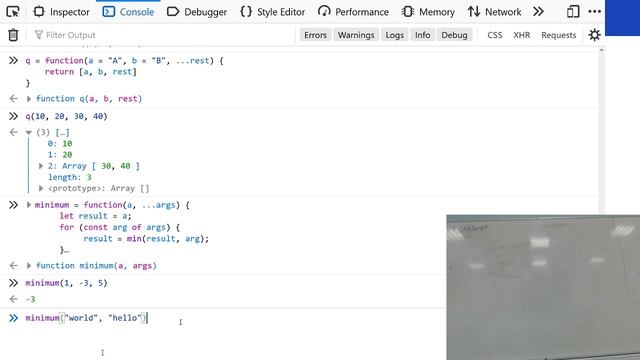Clear console output with trash icon

(x=13, y=35)
